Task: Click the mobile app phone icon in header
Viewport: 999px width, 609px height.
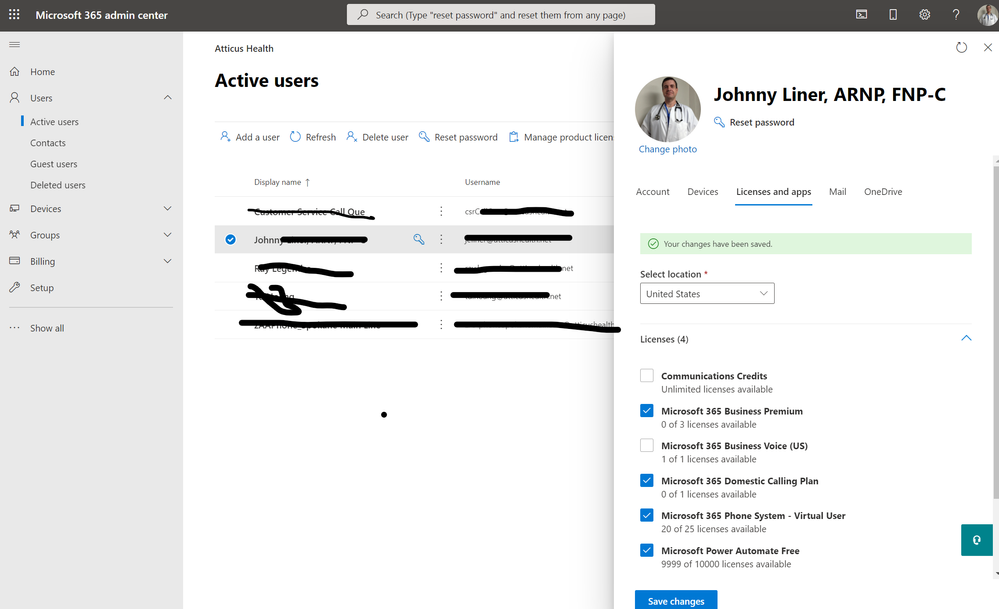Action: [x=893, y=15]
